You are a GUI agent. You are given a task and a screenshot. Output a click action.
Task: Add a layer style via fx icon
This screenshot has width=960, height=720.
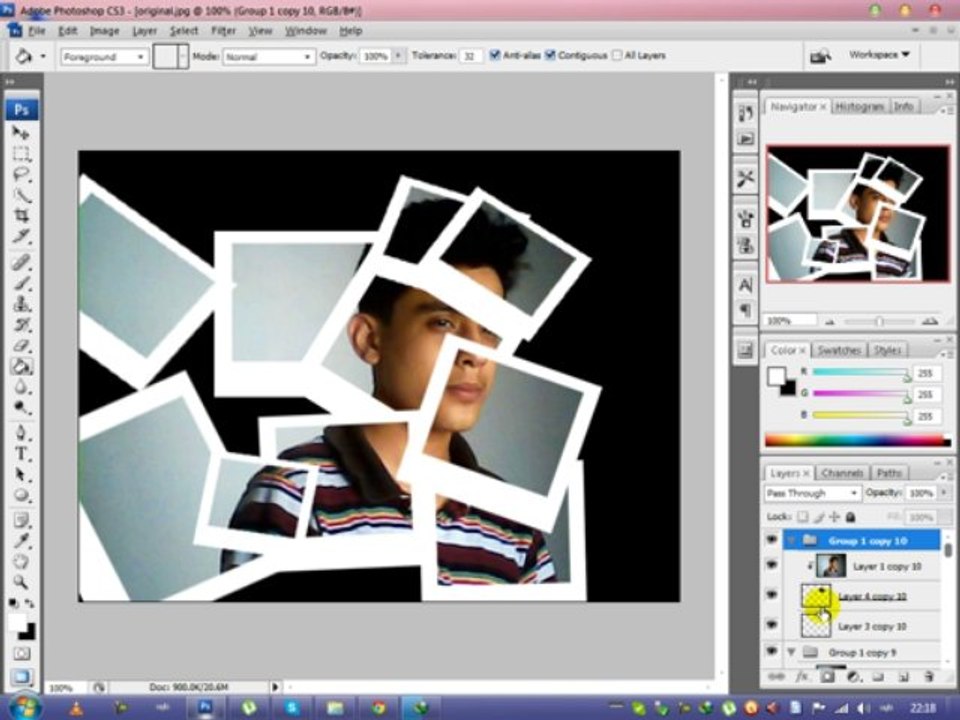click(801, 677)
